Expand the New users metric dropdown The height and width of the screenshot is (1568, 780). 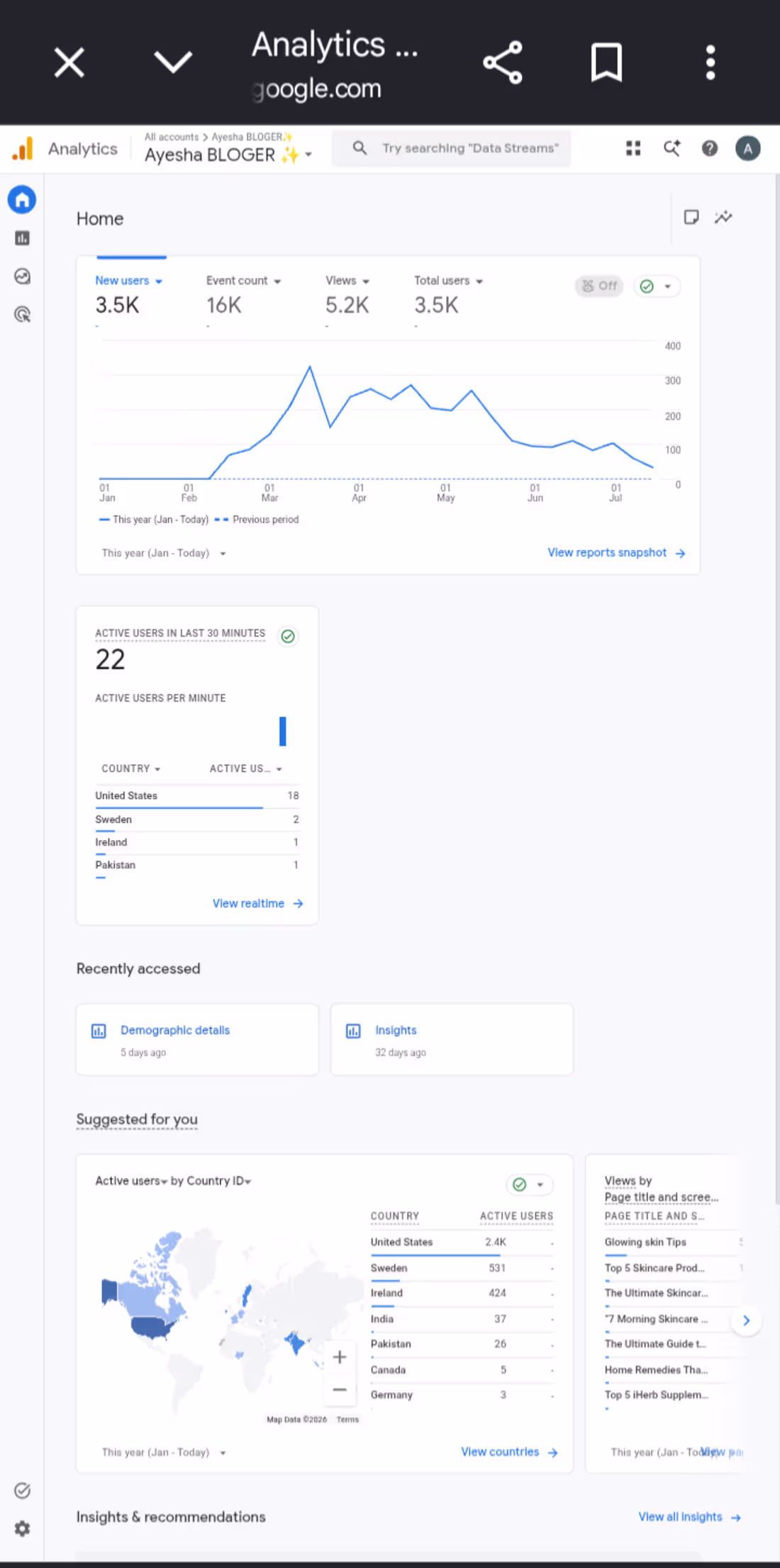pos(129,281)
